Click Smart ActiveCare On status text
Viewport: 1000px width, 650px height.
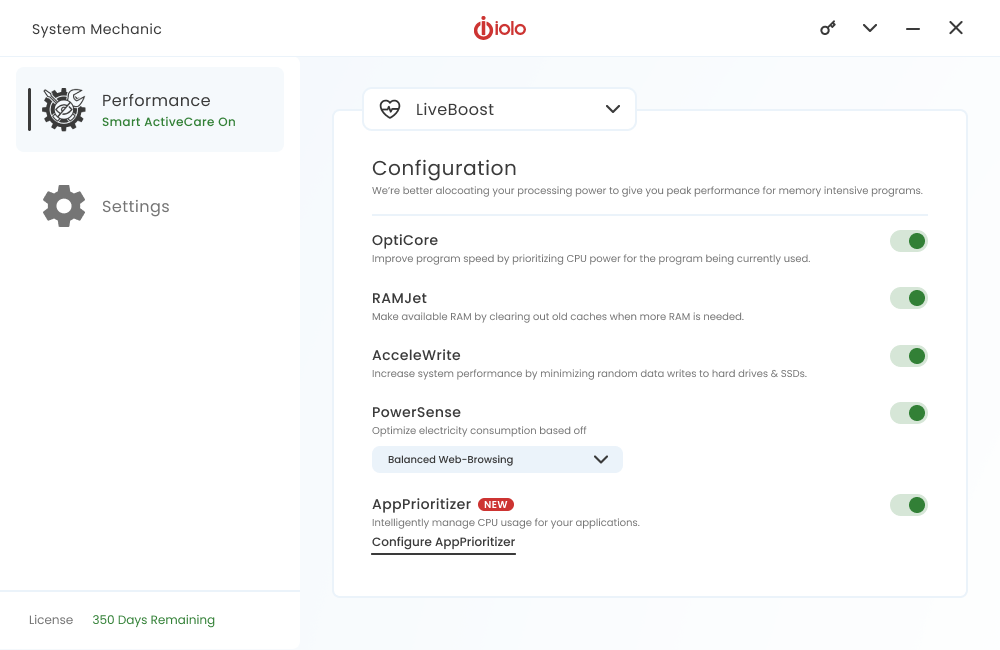[x=169, y=122]
